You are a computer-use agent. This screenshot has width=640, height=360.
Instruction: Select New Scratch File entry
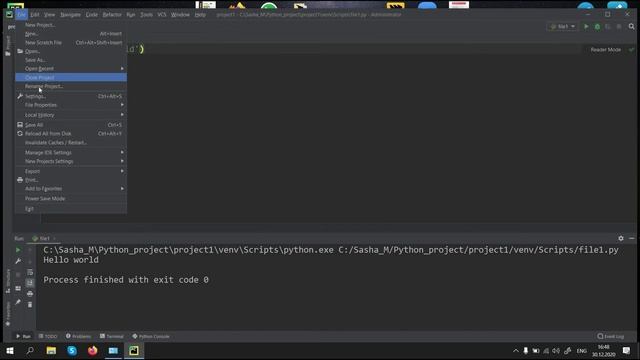coord(71,42)
